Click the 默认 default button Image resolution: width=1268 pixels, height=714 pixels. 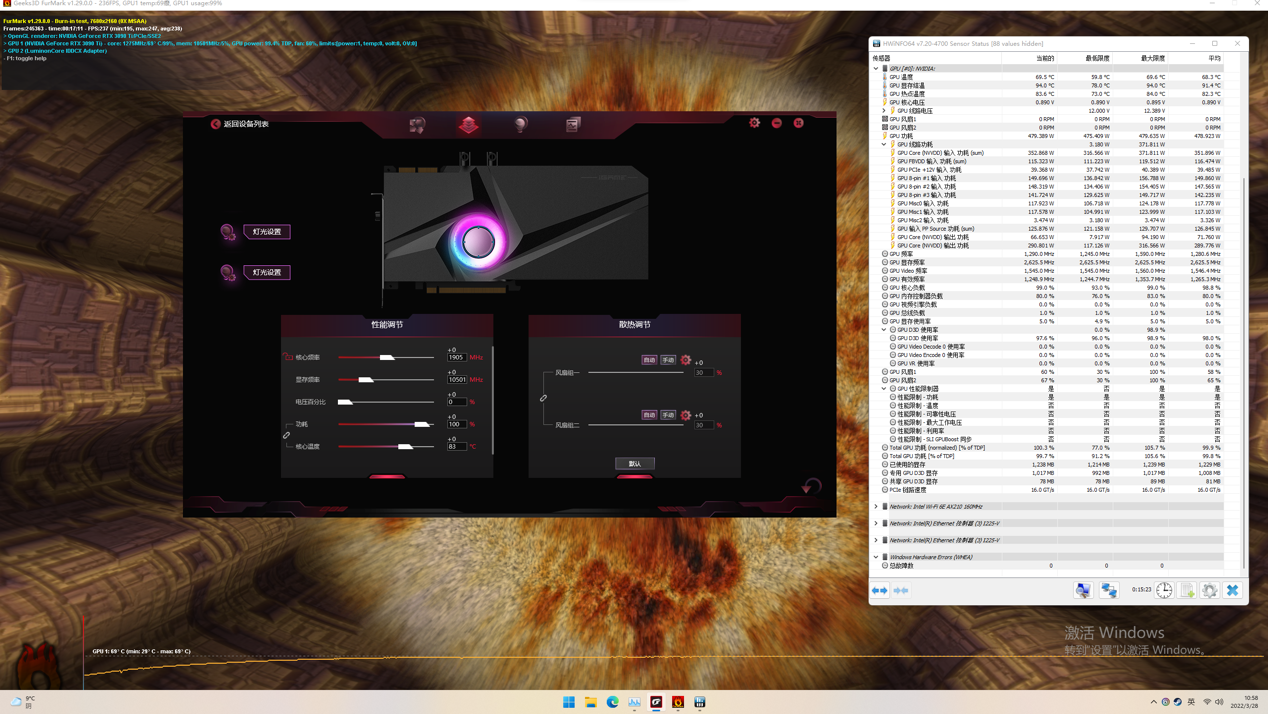[x=634, y=464]
